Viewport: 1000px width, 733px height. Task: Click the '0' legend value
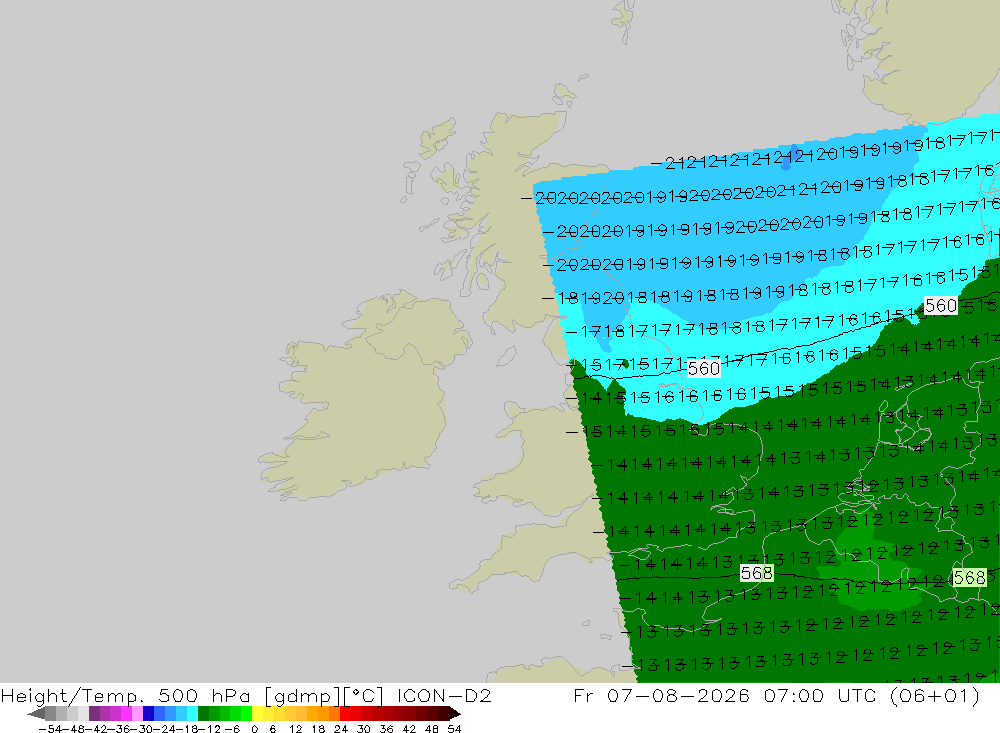click(x=254, y=729)
